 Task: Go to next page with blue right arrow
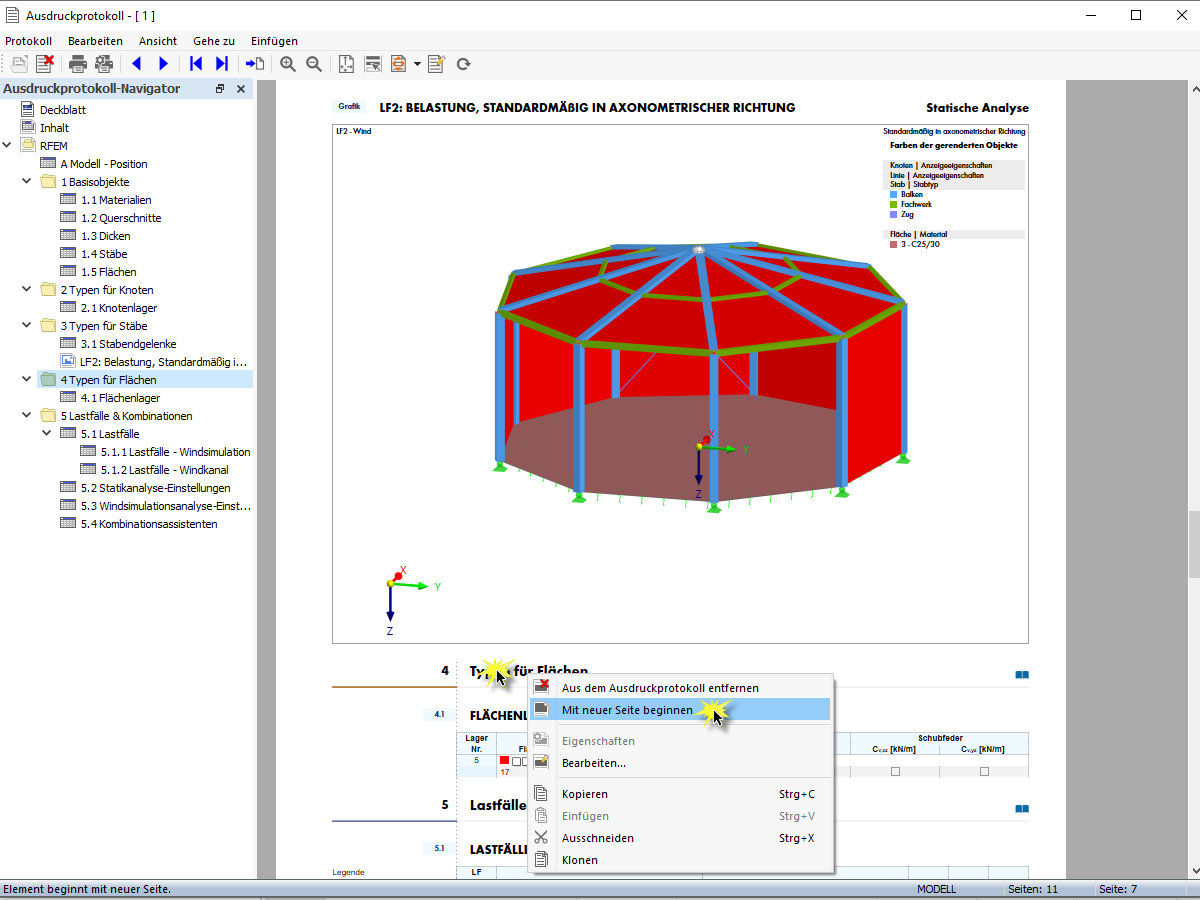point(163,64)
